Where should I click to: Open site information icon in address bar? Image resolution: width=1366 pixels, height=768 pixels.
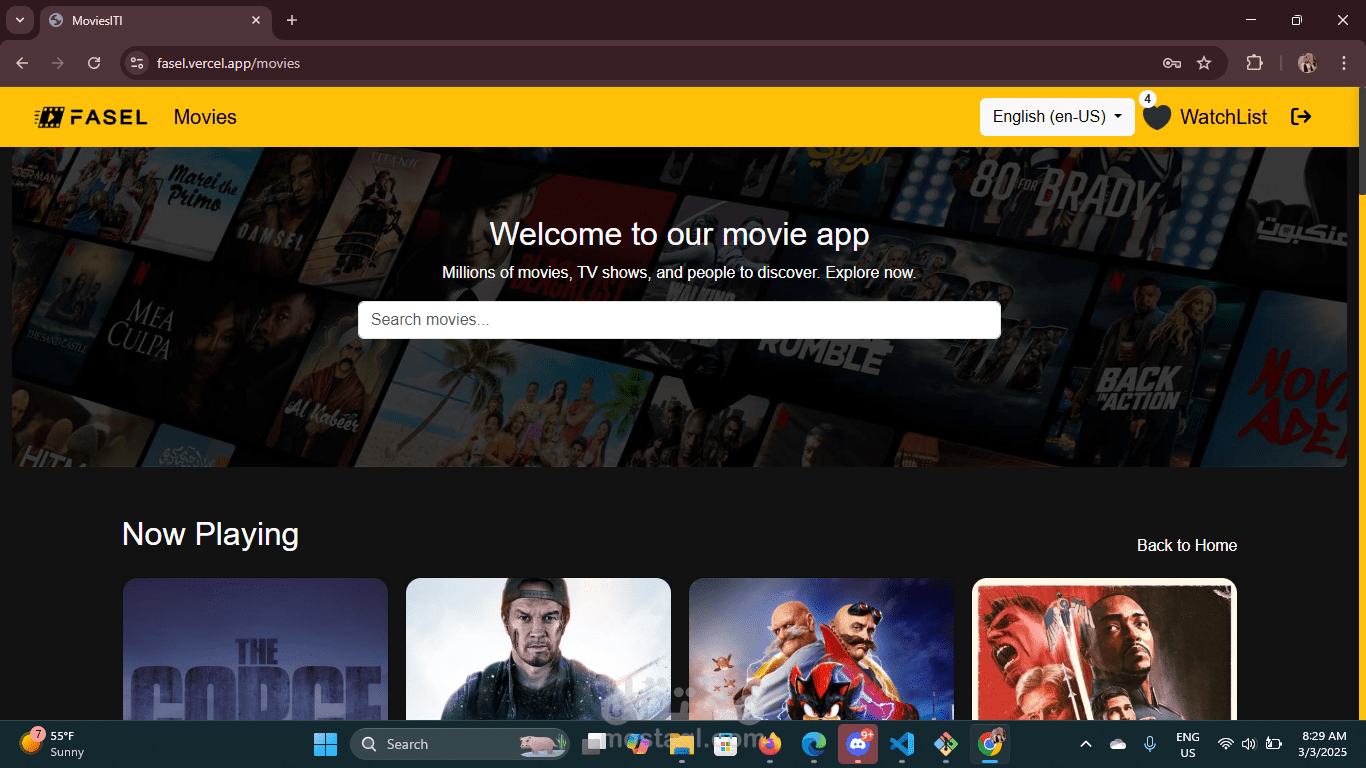tap(138, 63)
